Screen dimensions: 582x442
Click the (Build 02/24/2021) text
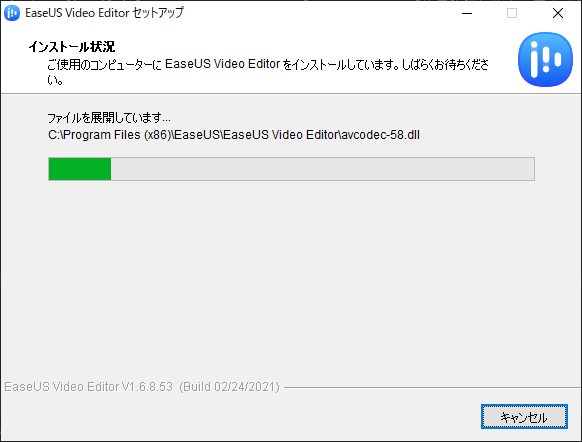[x=229, y=387]
